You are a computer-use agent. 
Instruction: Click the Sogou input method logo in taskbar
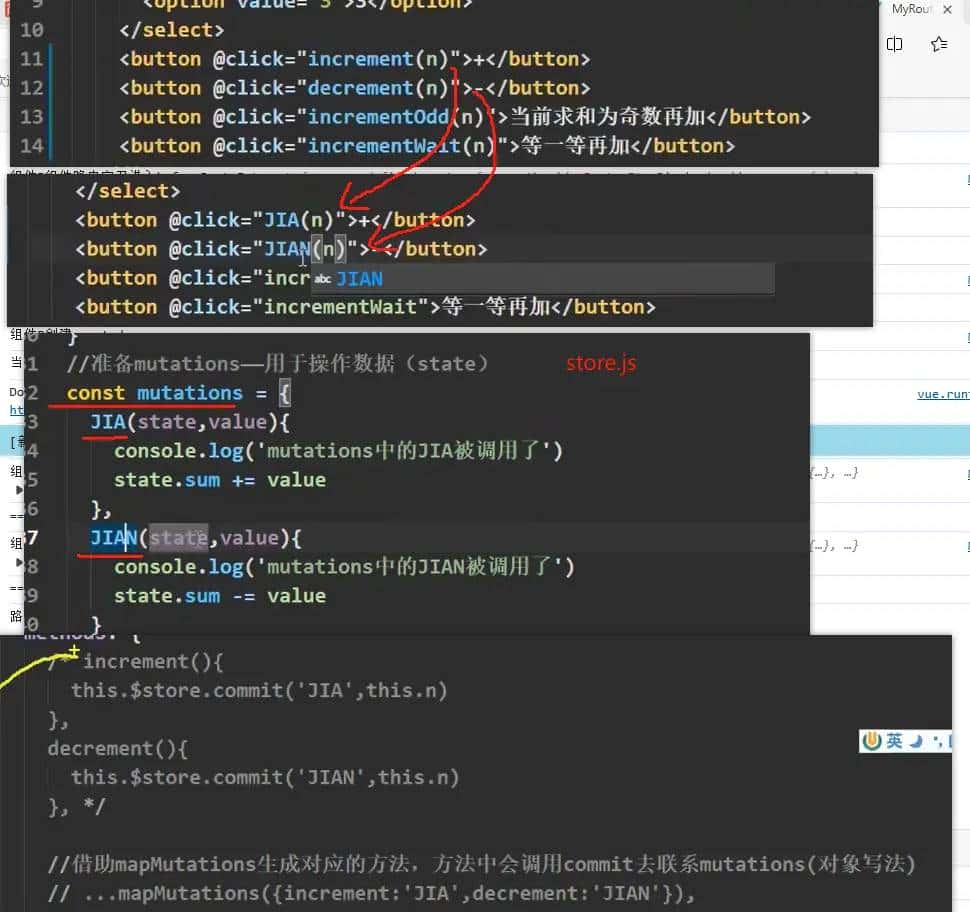click(871, 741)
